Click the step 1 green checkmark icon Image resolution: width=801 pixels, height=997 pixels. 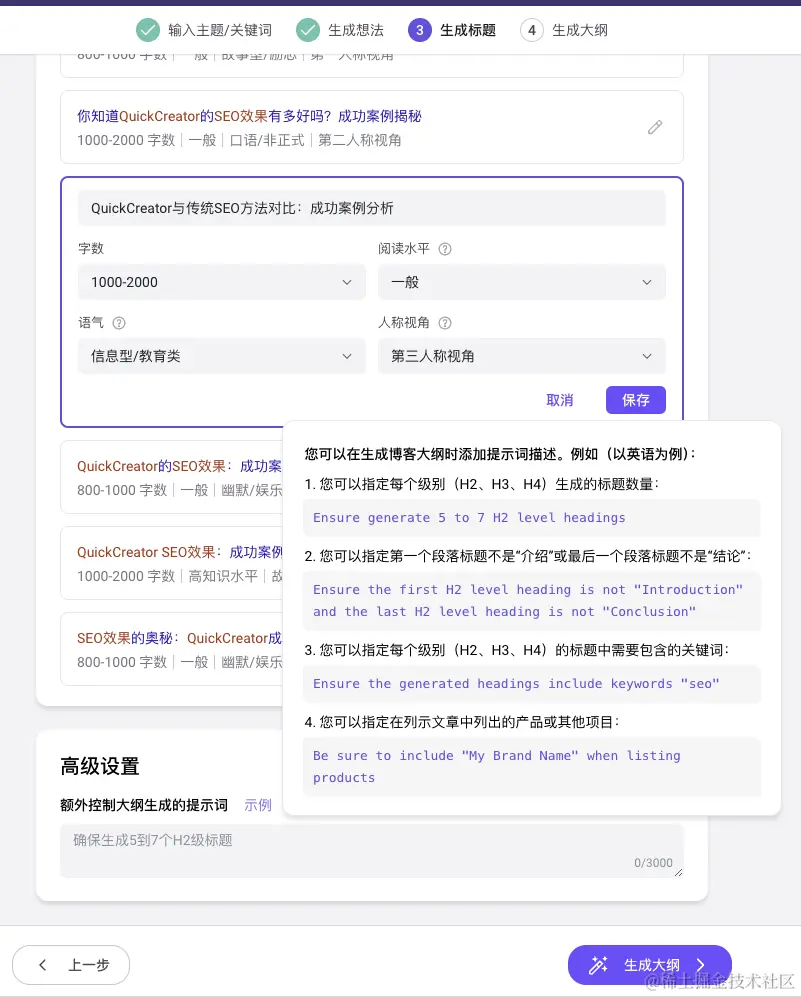[x=148, y=30]
